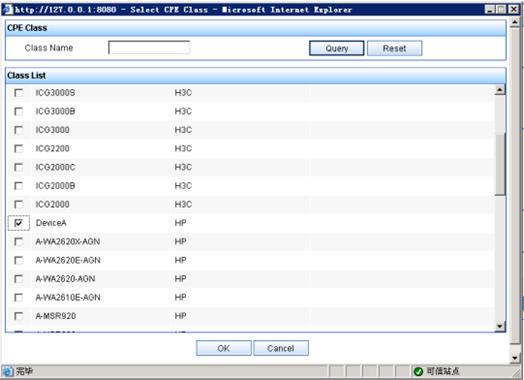The width and height of the screenshot is (524, 380).
Task: Click the page scrollbar up arrow
Action: point(515,22)
